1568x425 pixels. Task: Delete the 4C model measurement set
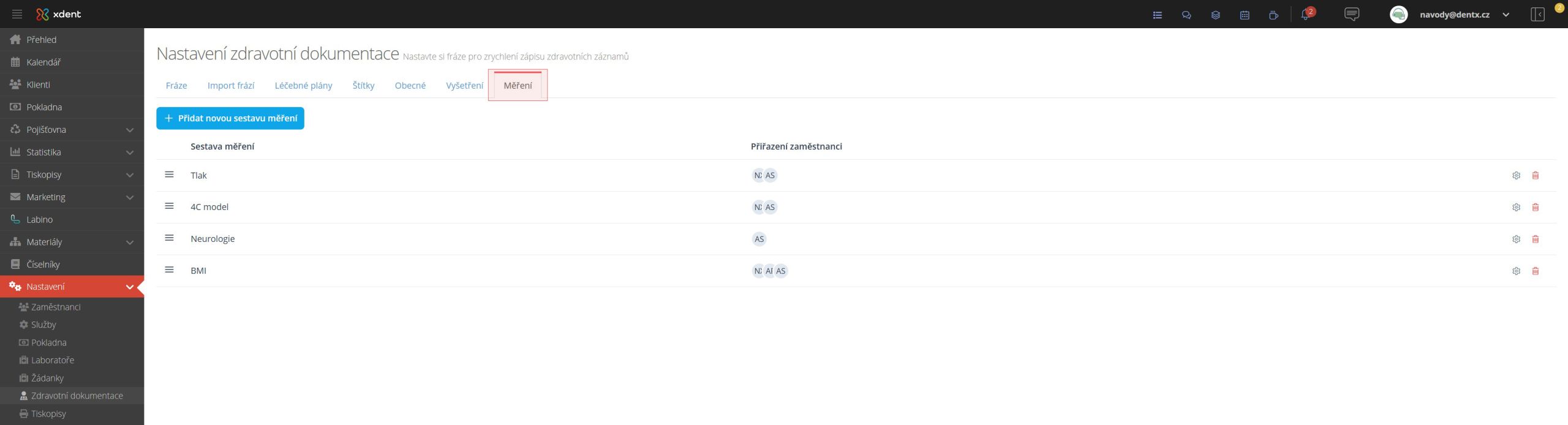click(x=1535, y=208)
